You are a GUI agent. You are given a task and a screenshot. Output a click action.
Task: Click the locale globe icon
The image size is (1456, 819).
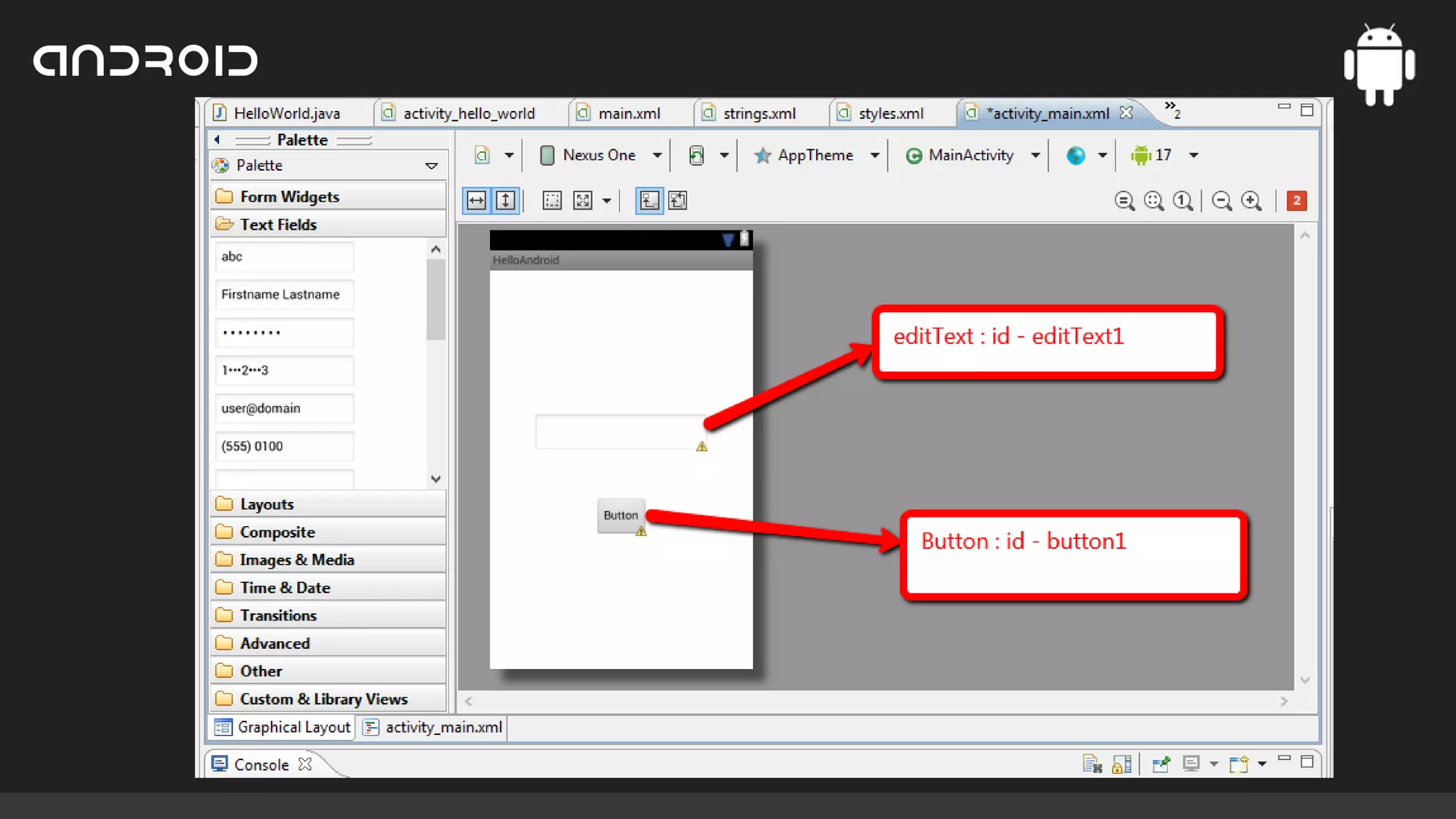click(1076, 155)
